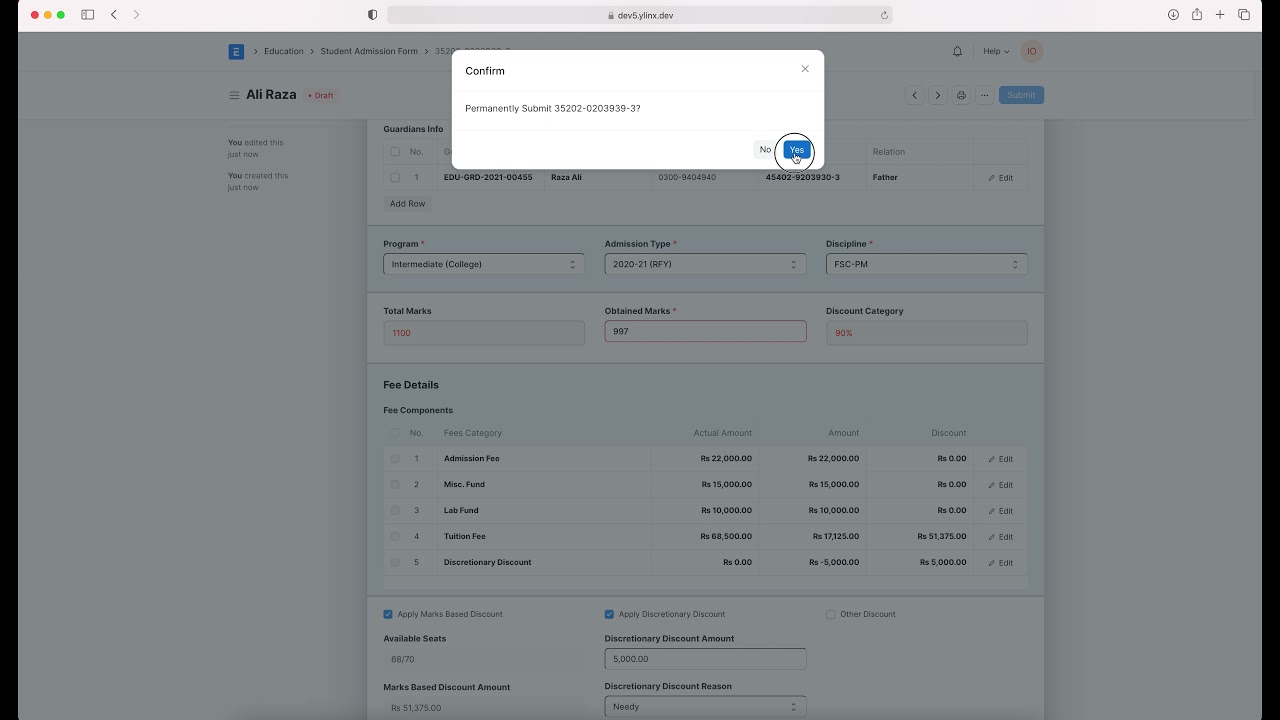
Task: Tick the checkbox of the Admission Fee row
Action: pos(395,459)
